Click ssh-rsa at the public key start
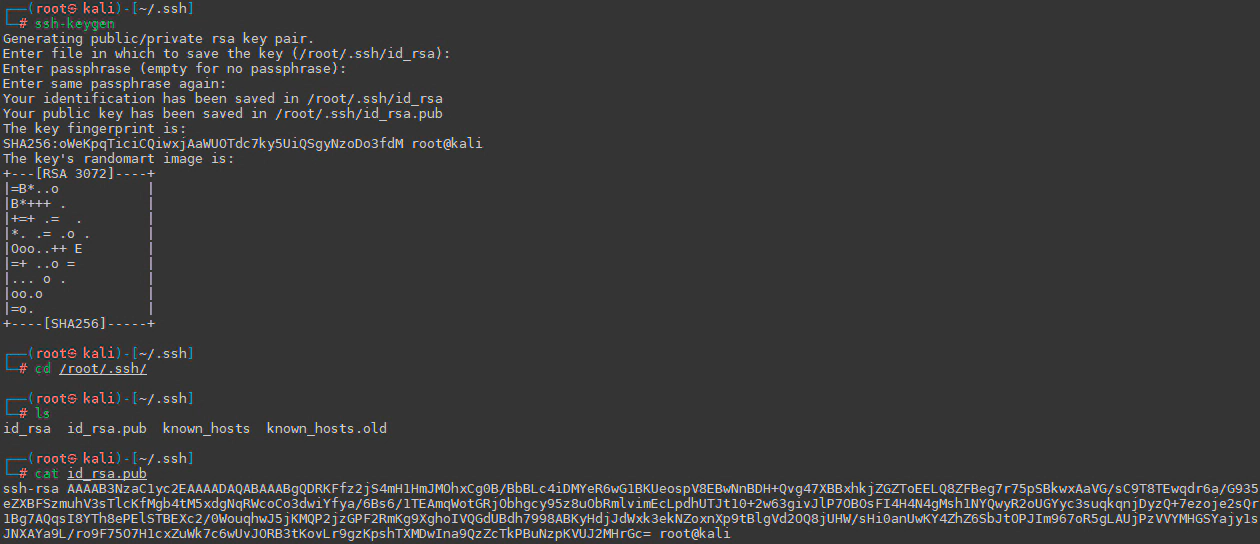The width and height of the screenshot is (1260, 544). click(30, 488)
